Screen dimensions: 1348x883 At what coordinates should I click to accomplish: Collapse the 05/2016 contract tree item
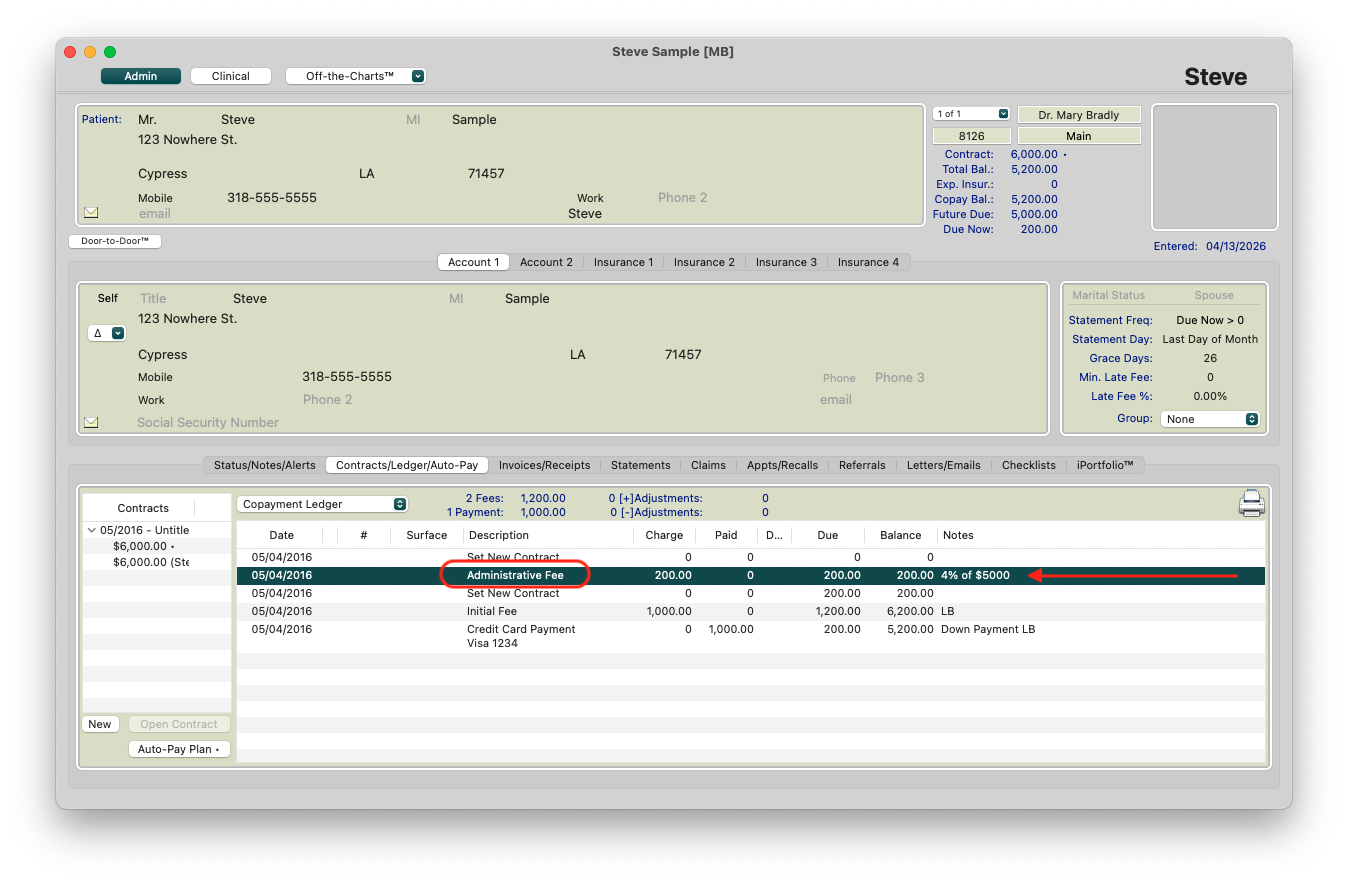[x=92, y=531]
